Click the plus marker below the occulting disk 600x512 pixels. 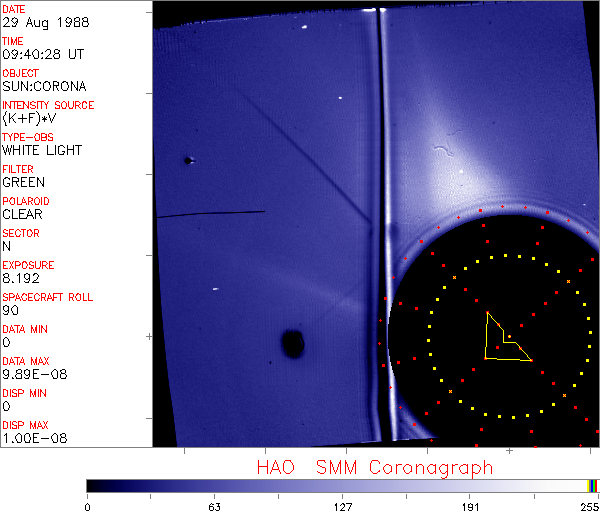pos(509,451)
